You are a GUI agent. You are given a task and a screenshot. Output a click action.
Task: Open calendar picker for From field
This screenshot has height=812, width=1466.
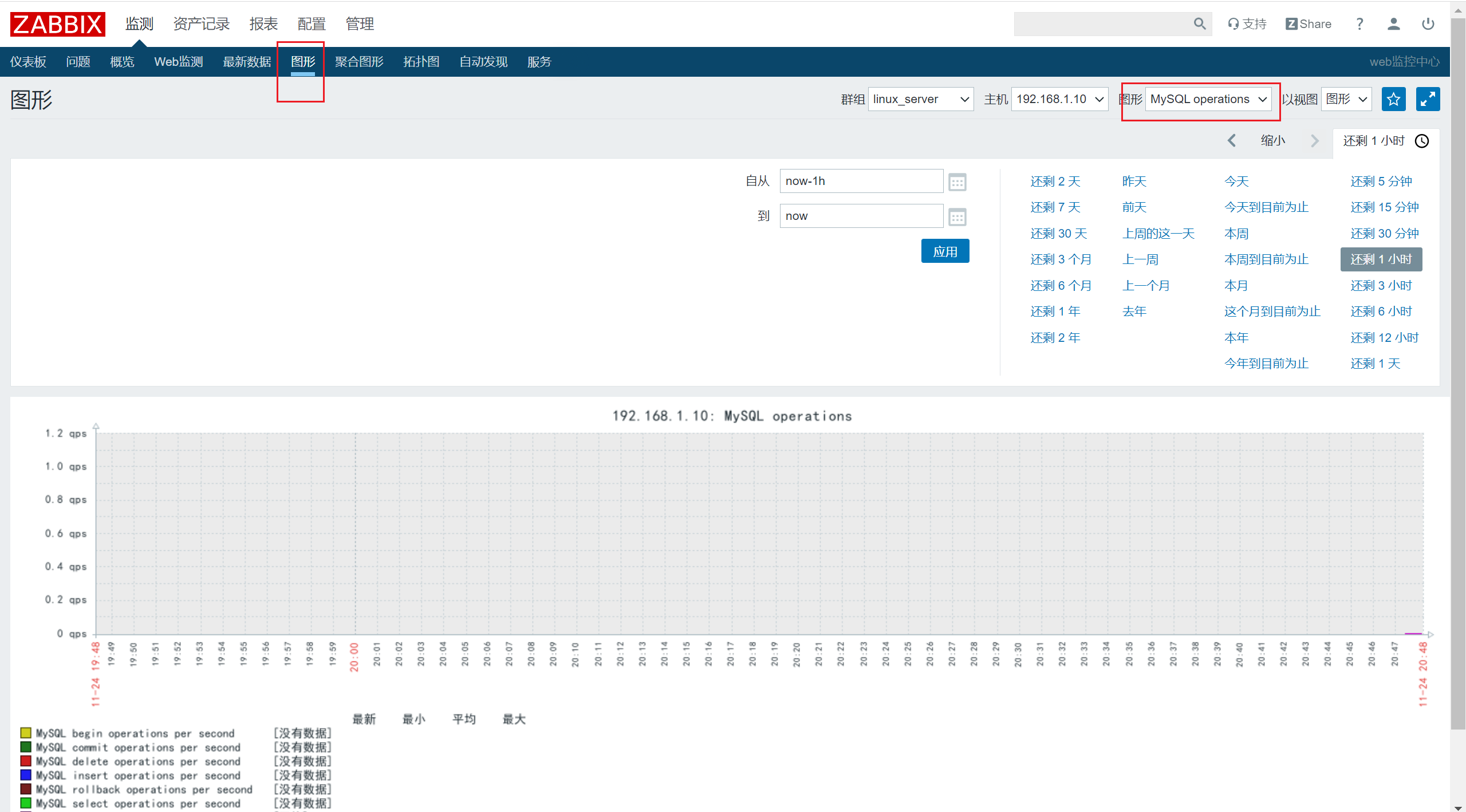pos(957,182)
